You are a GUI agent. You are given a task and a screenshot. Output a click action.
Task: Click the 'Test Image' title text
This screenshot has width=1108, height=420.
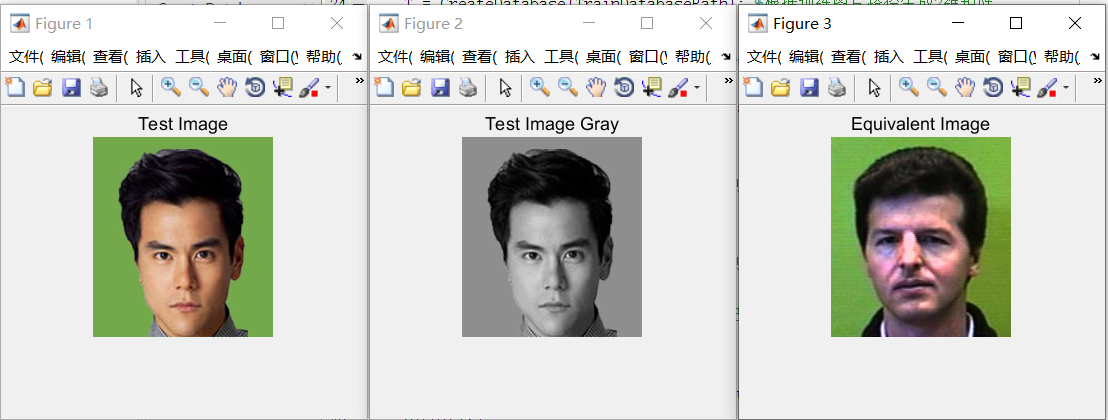pos(183,124)
